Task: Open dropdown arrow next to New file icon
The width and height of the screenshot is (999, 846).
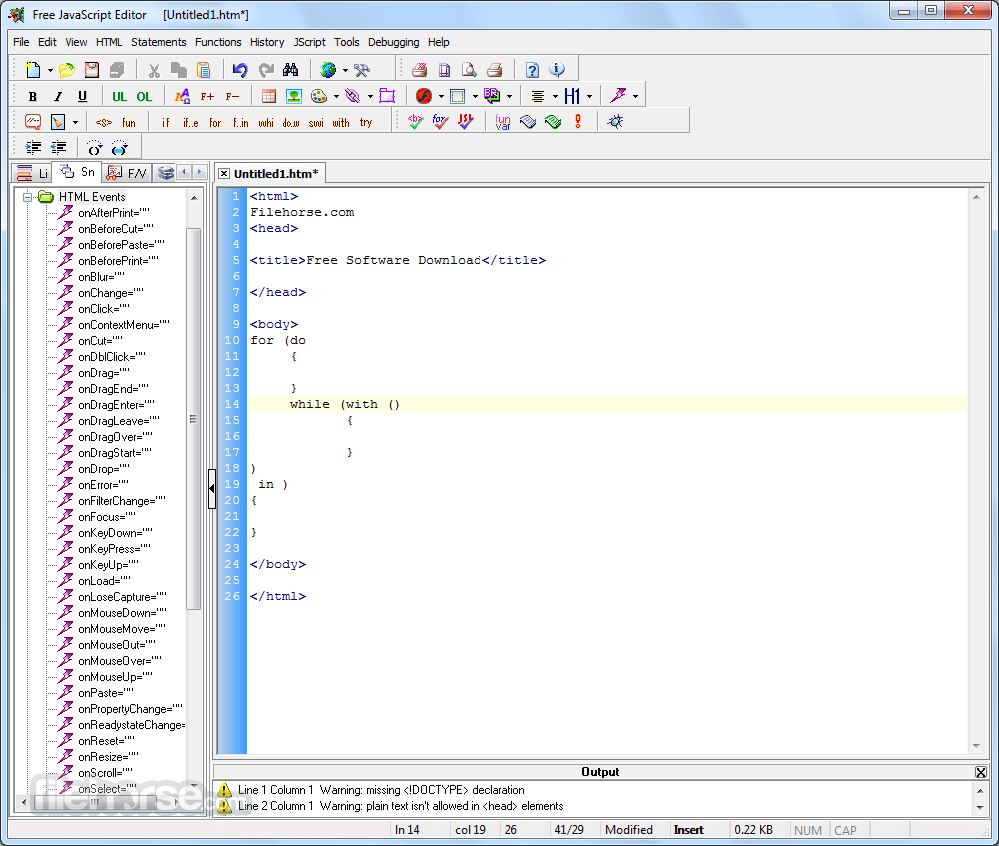Action: [50, 70]
